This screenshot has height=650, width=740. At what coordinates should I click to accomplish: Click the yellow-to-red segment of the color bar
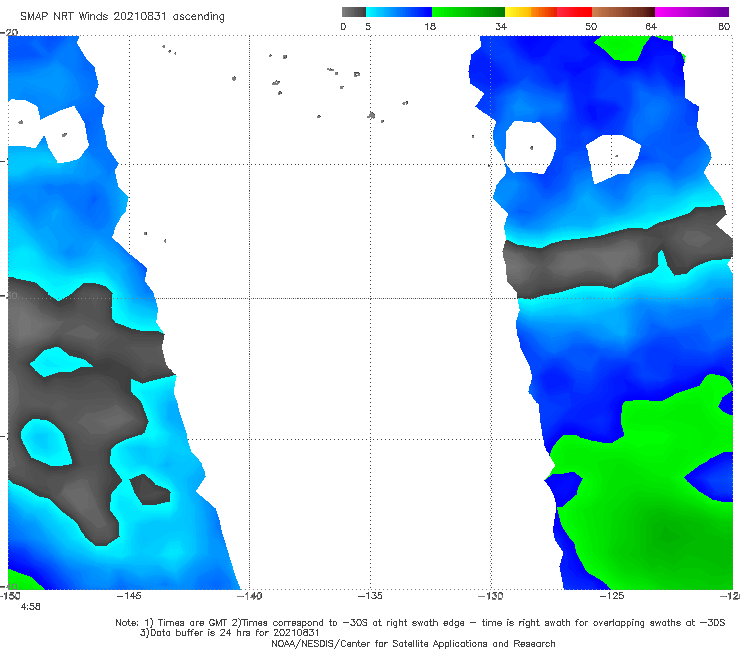(548, 12)
